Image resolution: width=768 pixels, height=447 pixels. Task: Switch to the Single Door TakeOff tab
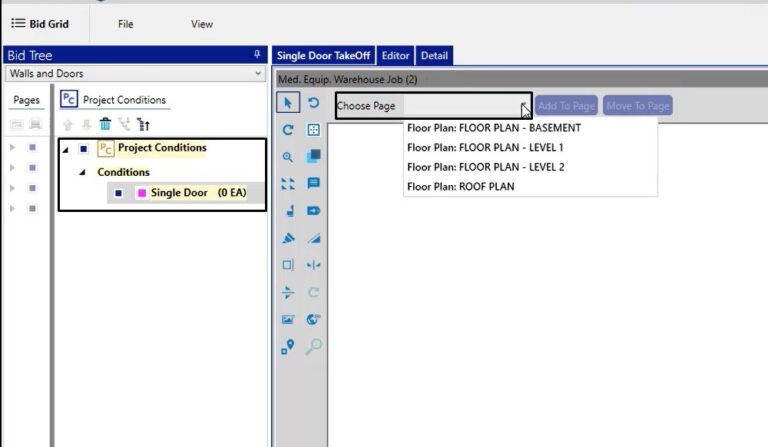click(323, 55)
